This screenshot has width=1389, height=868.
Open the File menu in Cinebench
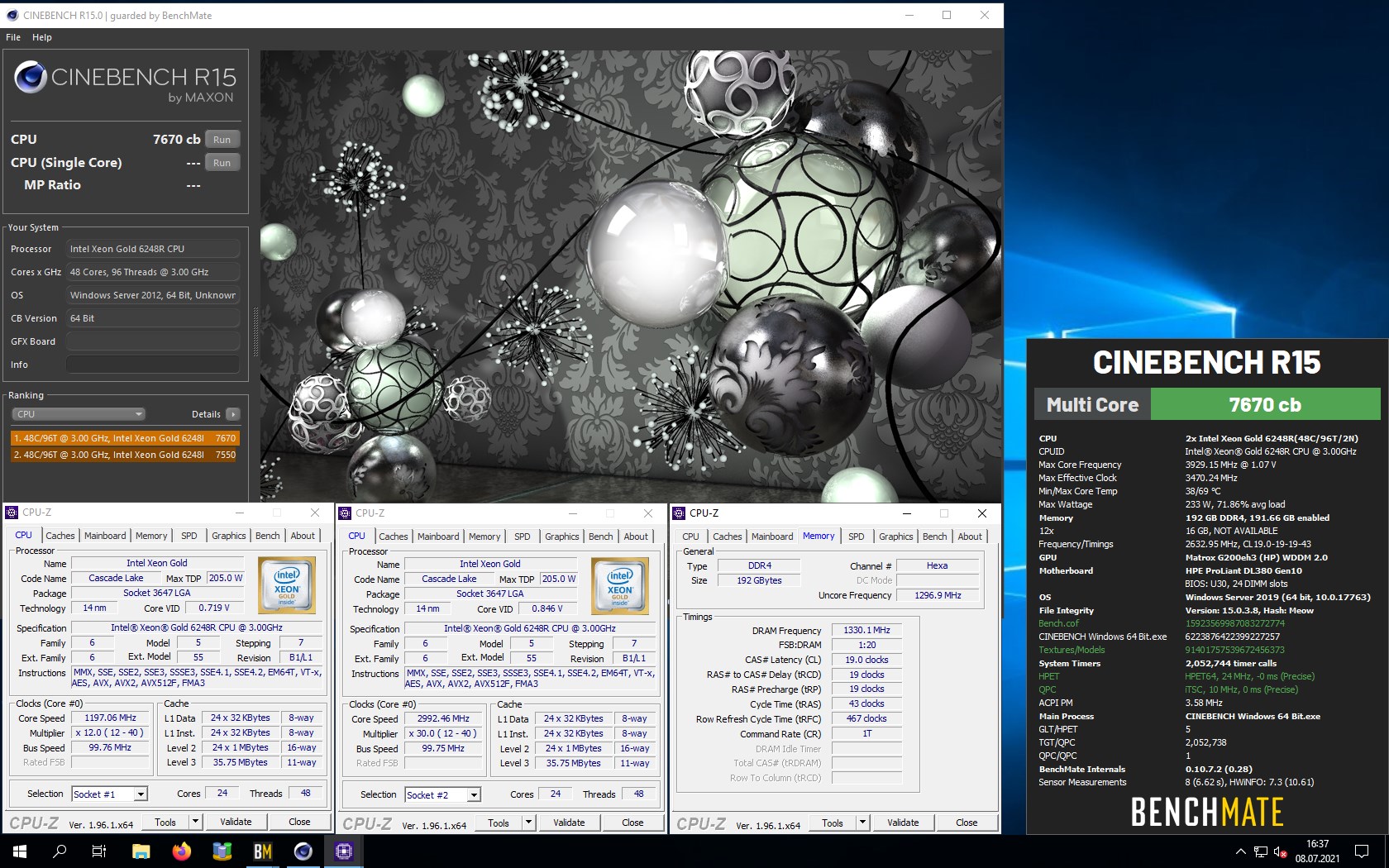(13, 37)
